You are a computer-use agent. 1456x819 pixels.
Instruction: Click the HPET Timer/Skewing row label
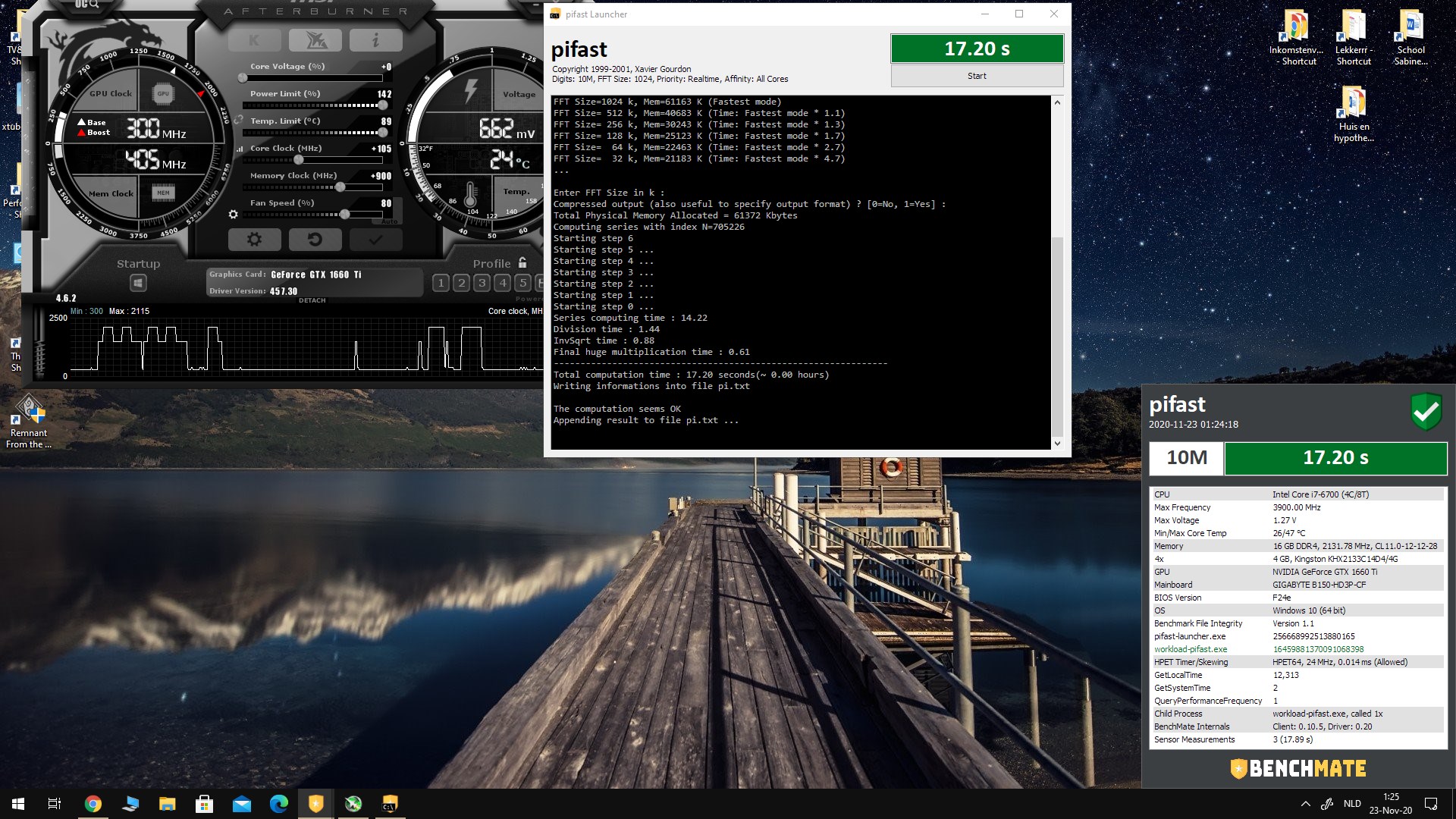1191,662
